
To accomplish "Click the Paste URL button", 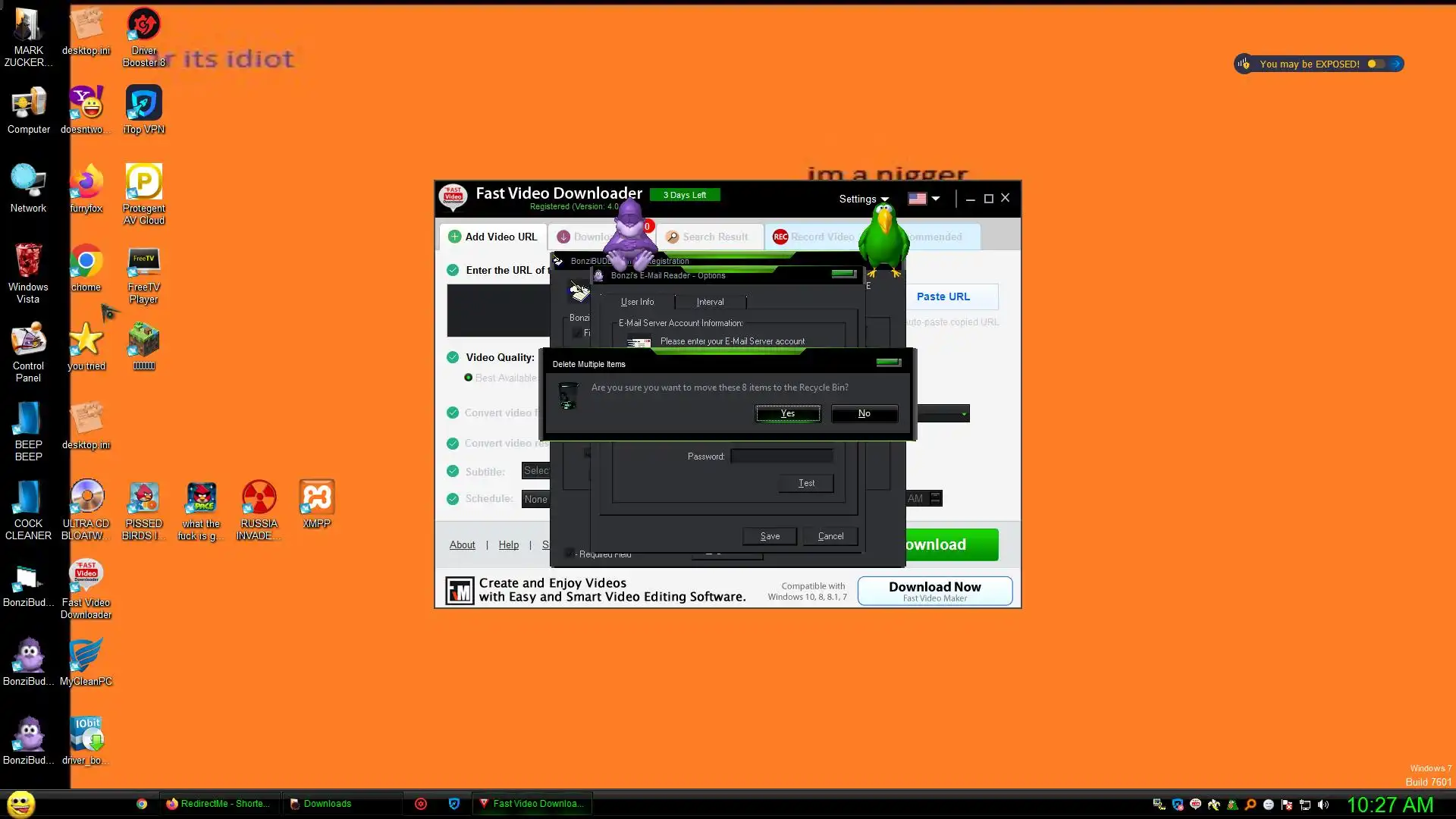I will (943, 297).
